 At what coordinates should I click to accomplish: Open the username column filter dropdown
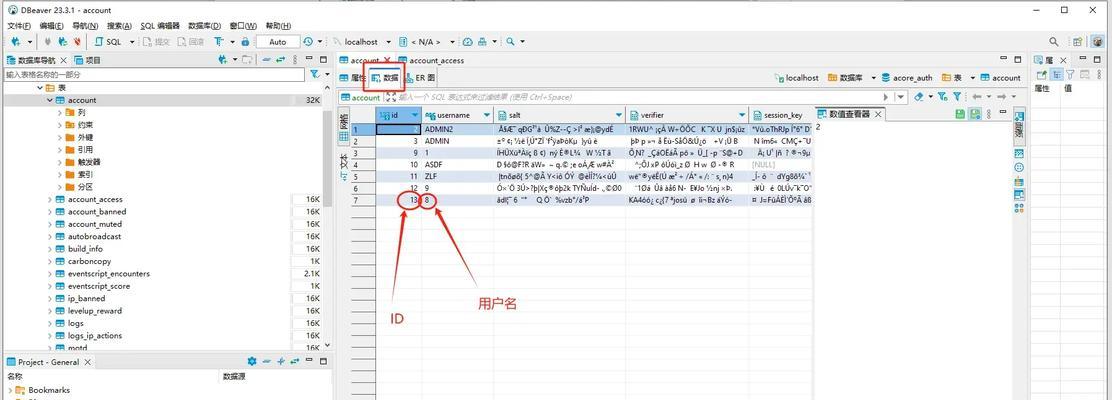pyautogui.click(x=486, y=115)
